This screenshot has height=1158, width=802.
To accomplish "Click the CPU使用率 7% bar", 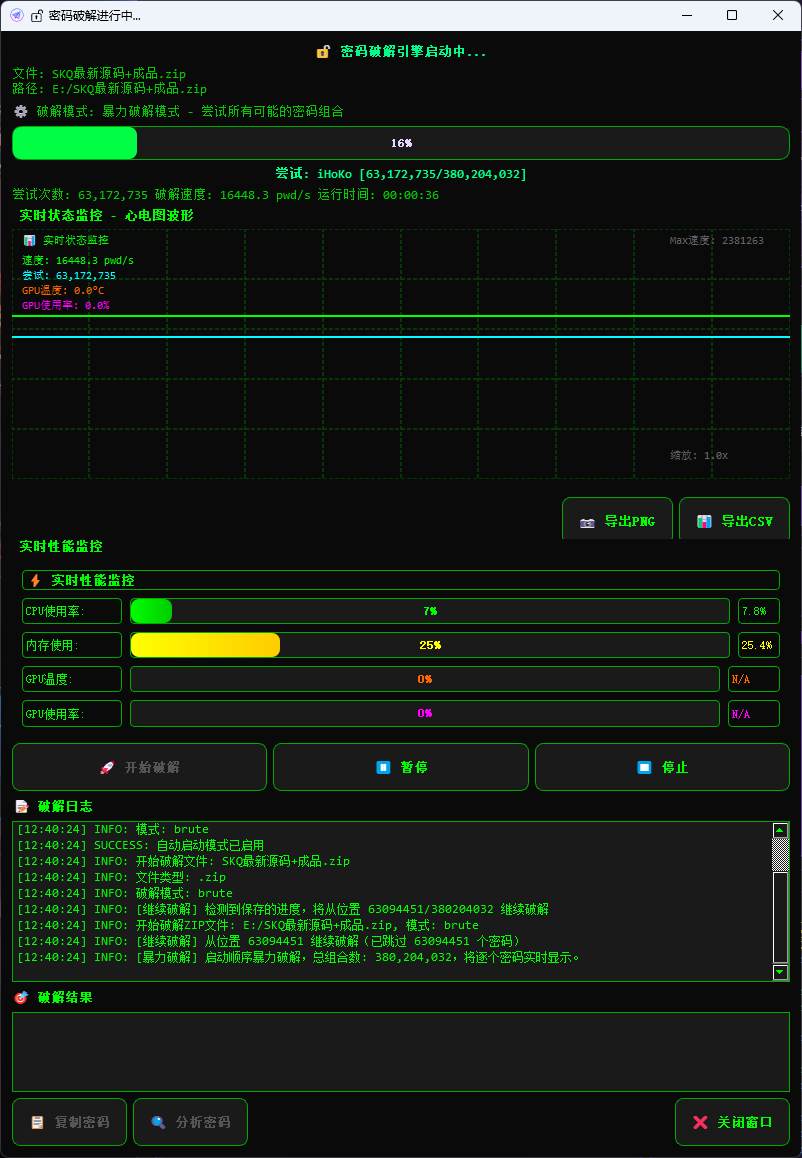I will (x=430, y=611).
